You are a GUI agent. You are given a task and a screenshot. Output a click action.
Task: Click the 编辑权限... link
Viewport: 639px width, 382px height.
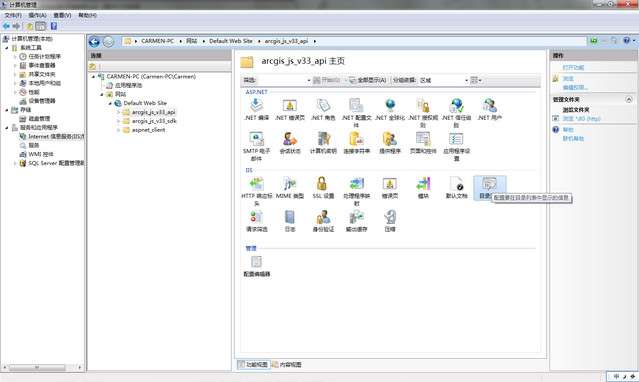tap(575, 87)
